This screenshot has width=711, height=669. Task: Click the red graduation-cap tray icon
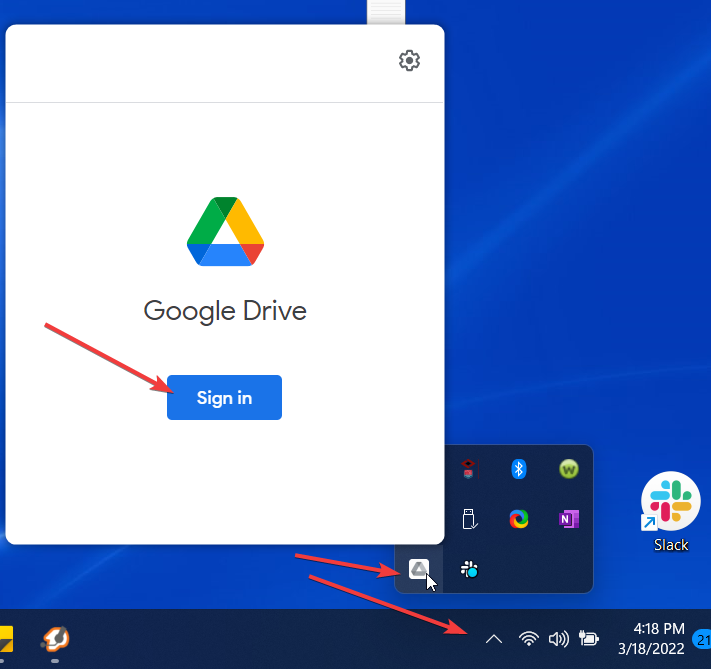tap(469, 469)
